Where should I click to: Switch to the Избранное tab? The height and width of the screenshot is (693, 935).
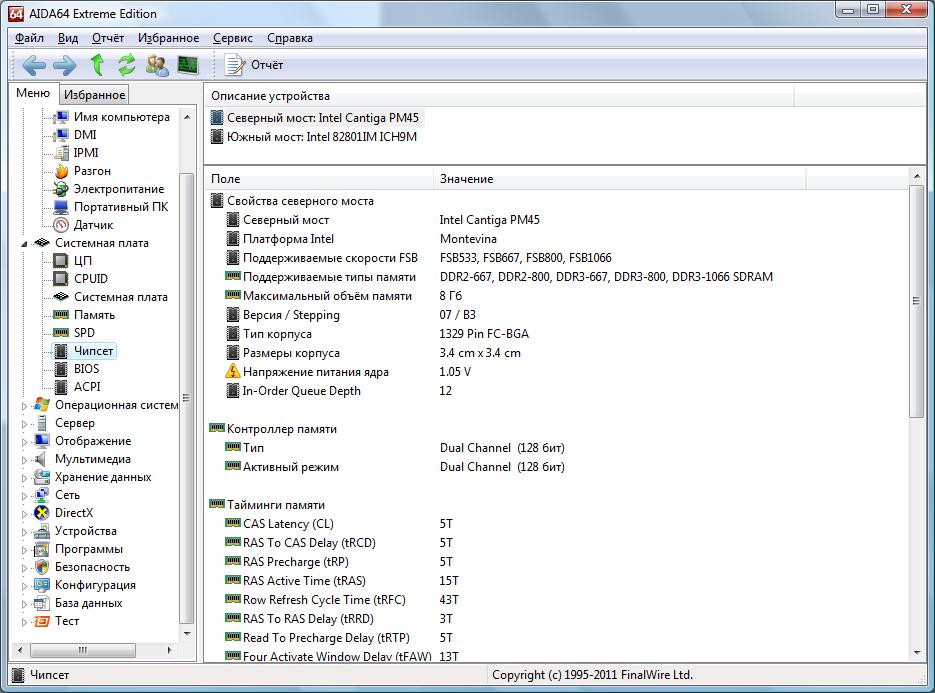(94, 94)
